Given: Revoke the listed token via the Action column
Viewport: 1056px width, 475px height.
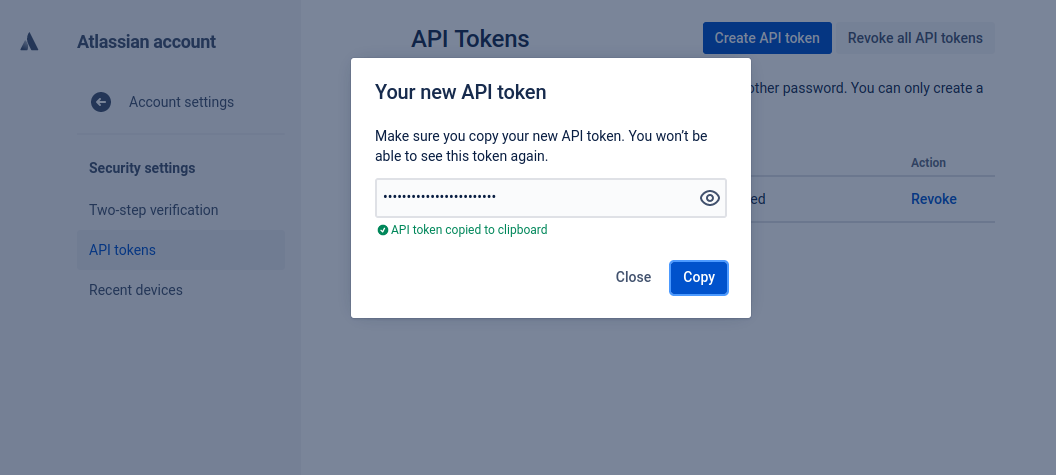Looking at the screenshot, I should point(933,199).
